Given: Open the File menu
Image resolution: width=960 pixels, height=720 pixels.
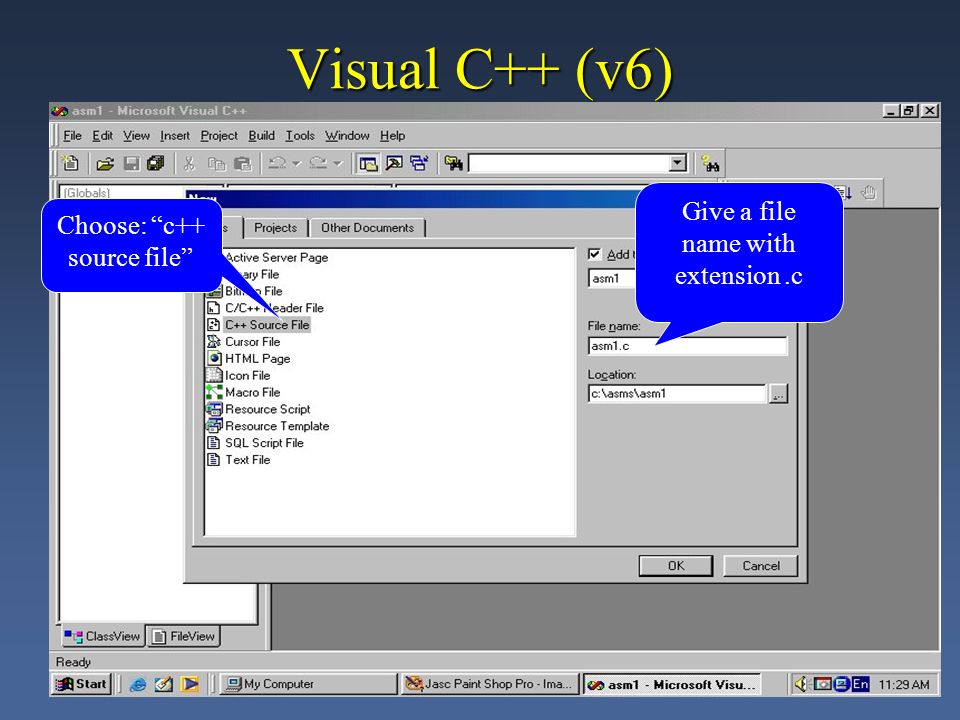Looking at the screenshot, I should 72,136.
